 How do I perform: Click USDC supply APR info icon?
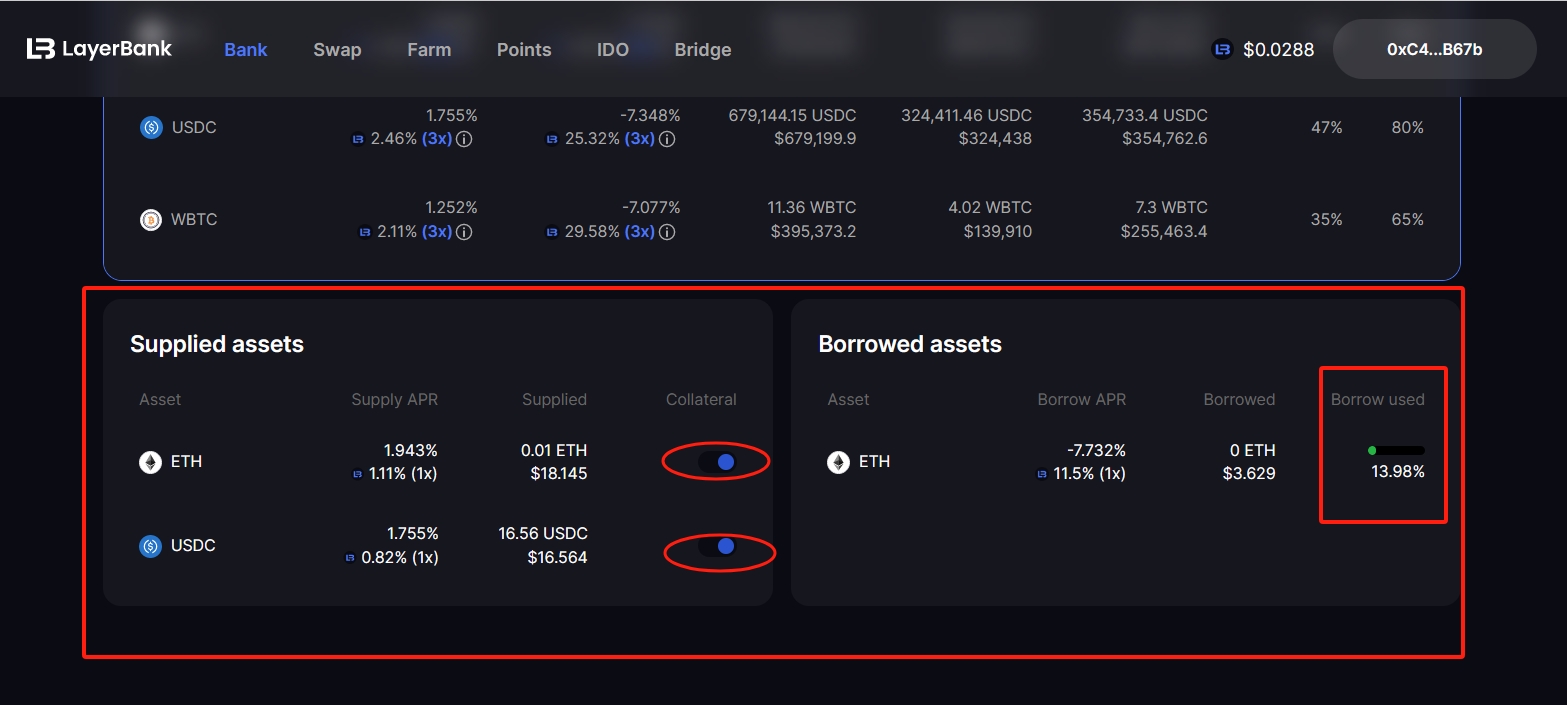pos(464,140)
